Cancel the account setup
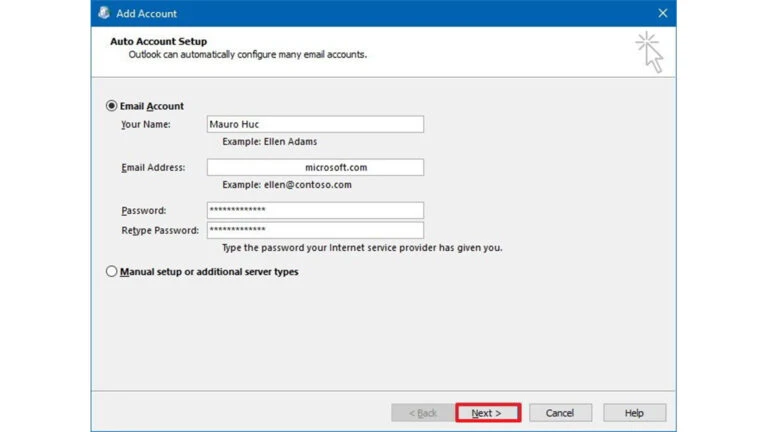 (x=560, y=413)
